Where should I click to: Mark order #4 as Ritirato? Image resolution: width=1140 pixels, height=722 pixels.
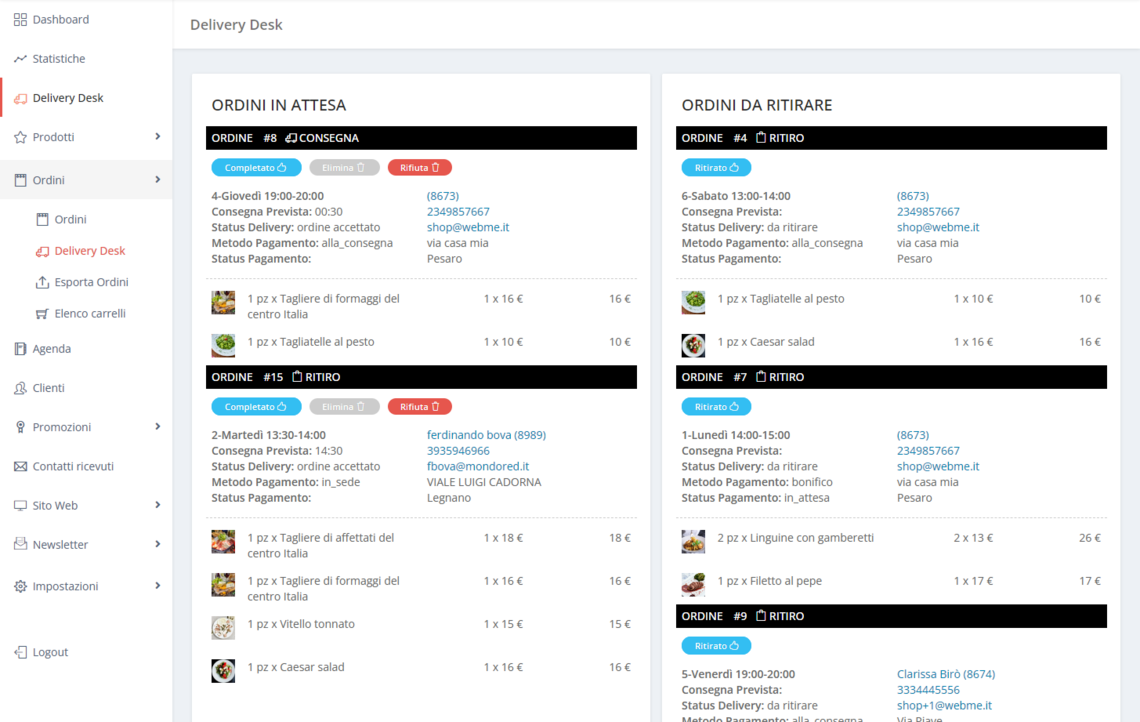coord(716,168)
